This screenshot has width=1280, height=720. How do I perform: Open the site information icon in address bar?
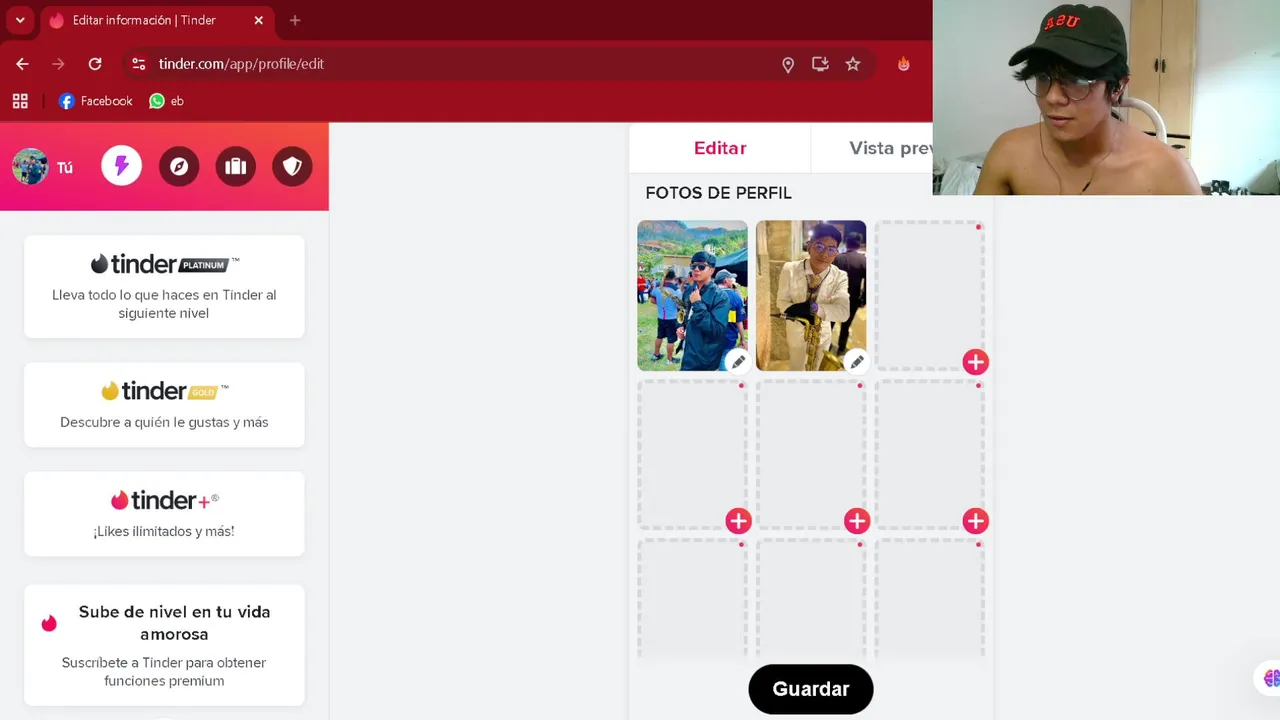pyautogui.click(x=139, y=64)
